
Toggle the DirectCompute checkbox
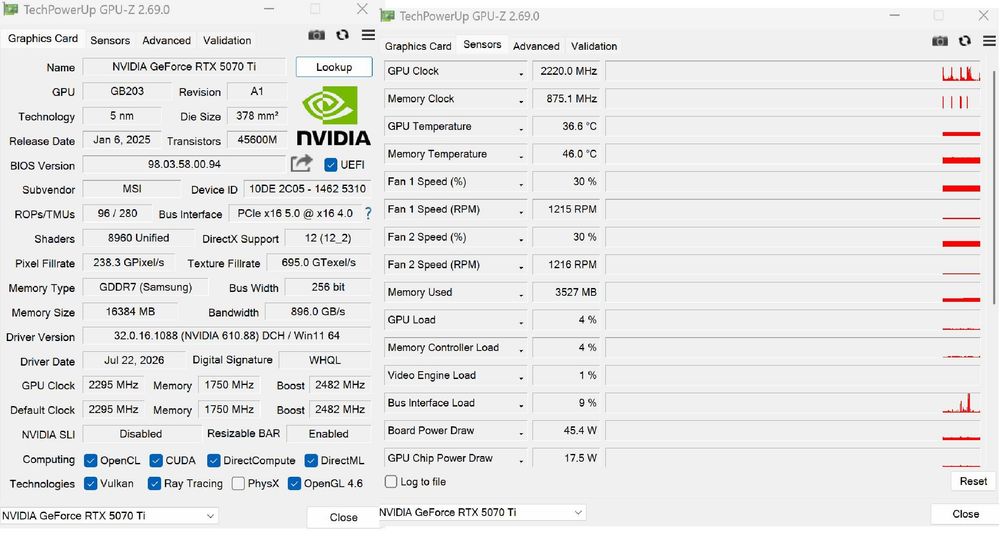click(x=214, y=460)
